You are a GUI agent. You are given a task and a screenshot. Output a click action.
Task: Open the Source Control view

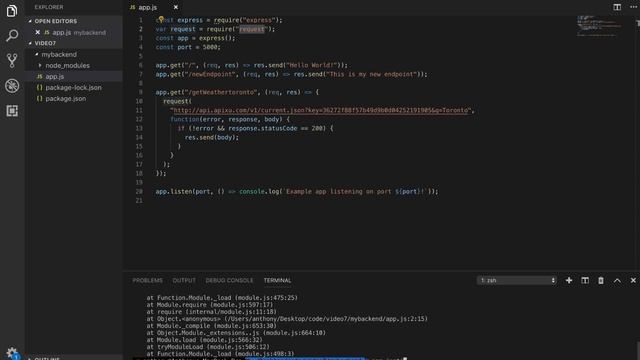coord(12,61)
